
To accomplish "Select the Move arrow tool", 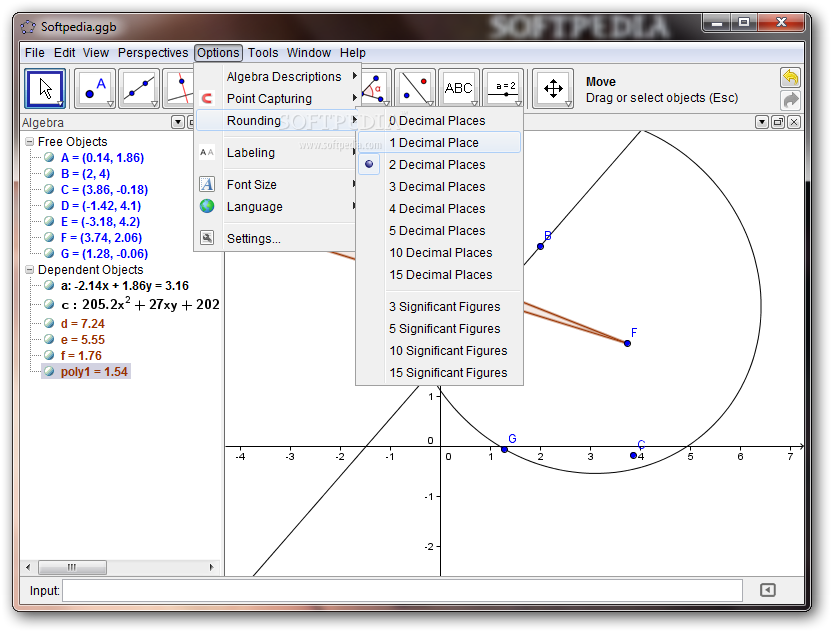I will coord(45,89).
